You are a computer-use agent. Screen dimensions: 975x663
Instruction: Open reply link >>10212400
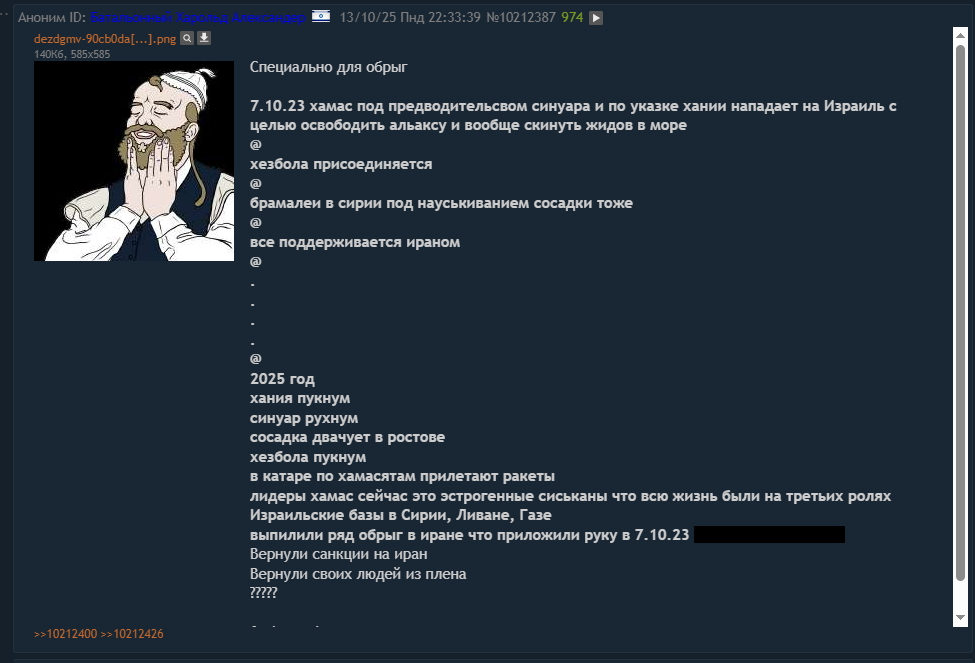click(65, 634)
